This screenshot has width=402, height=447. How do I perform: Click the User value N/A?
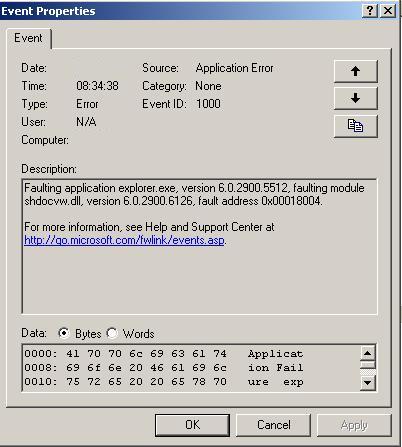point(86,122)
